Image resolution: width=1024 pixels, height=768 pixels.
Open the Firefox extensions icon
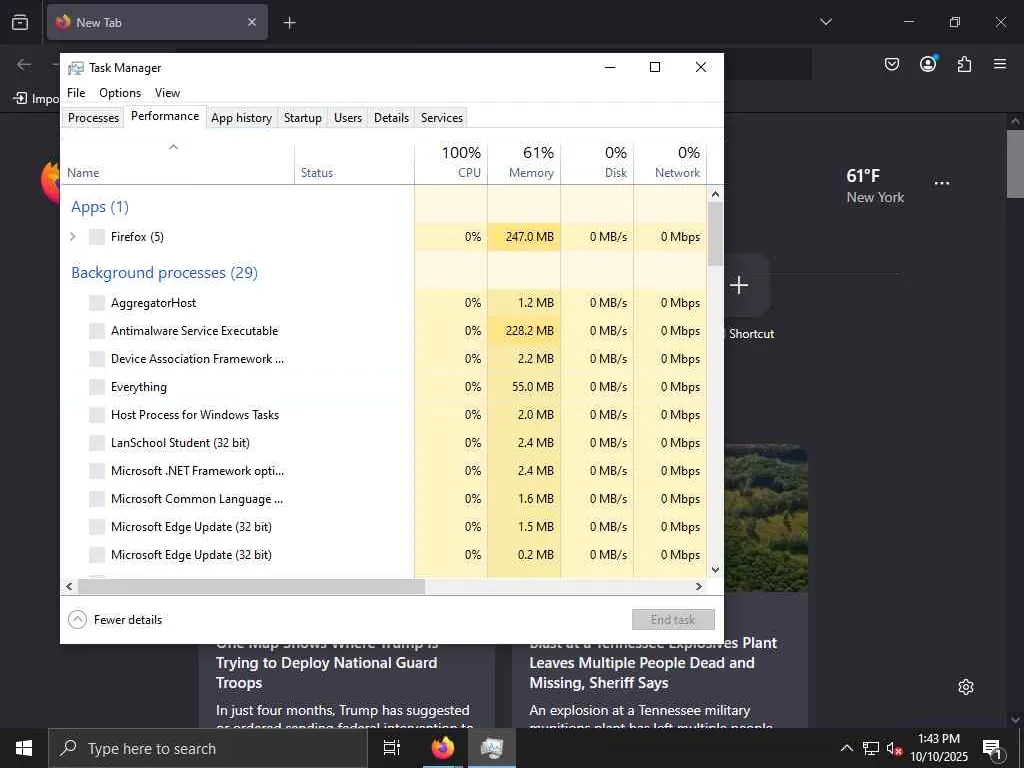pos(964,64)
